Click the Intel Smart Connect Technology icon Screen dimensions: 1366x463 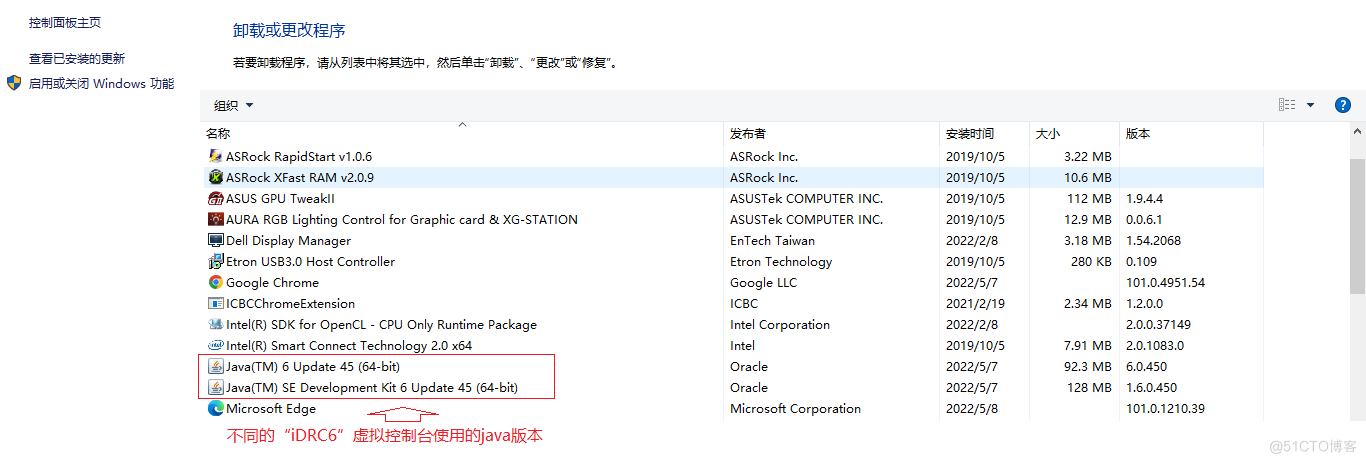click(215, 345)
